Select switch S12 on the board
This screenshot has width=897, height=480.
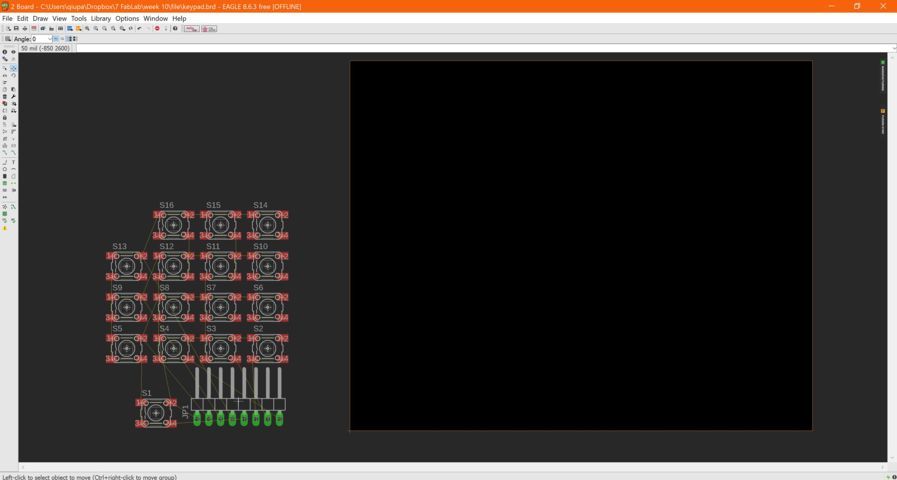click(173, 265)
